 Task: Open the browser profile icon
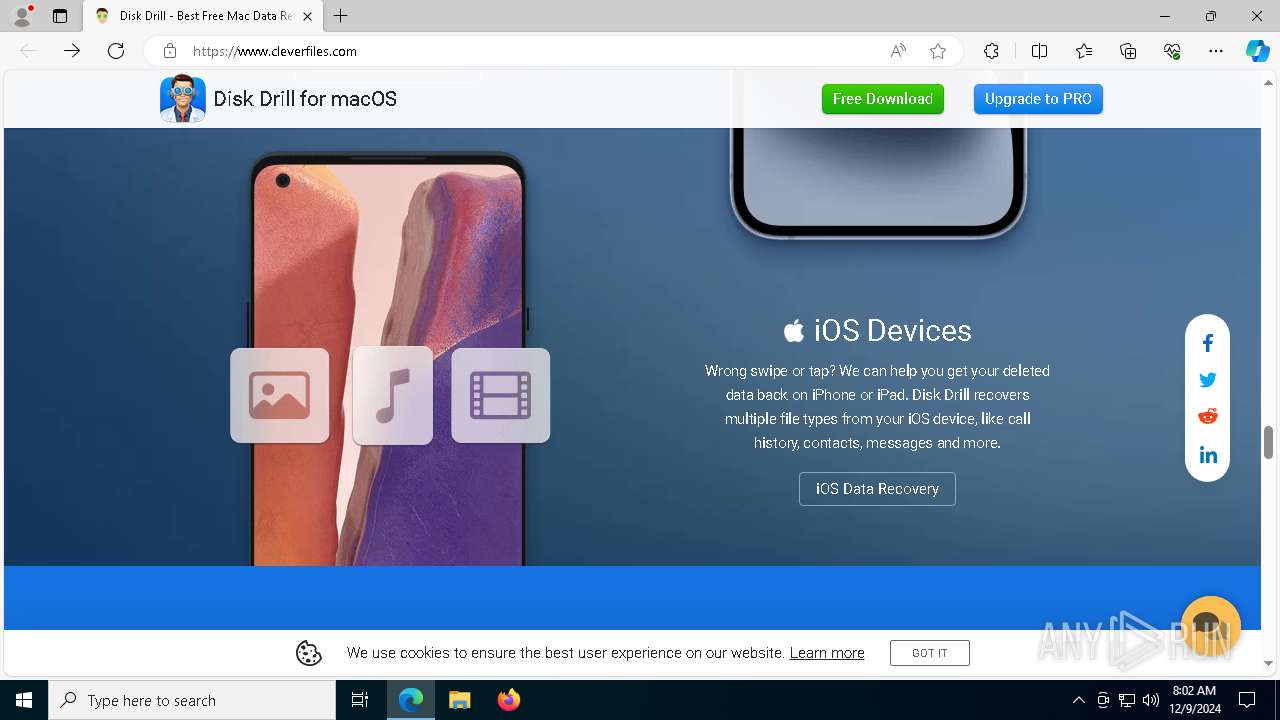pos(22,16)
